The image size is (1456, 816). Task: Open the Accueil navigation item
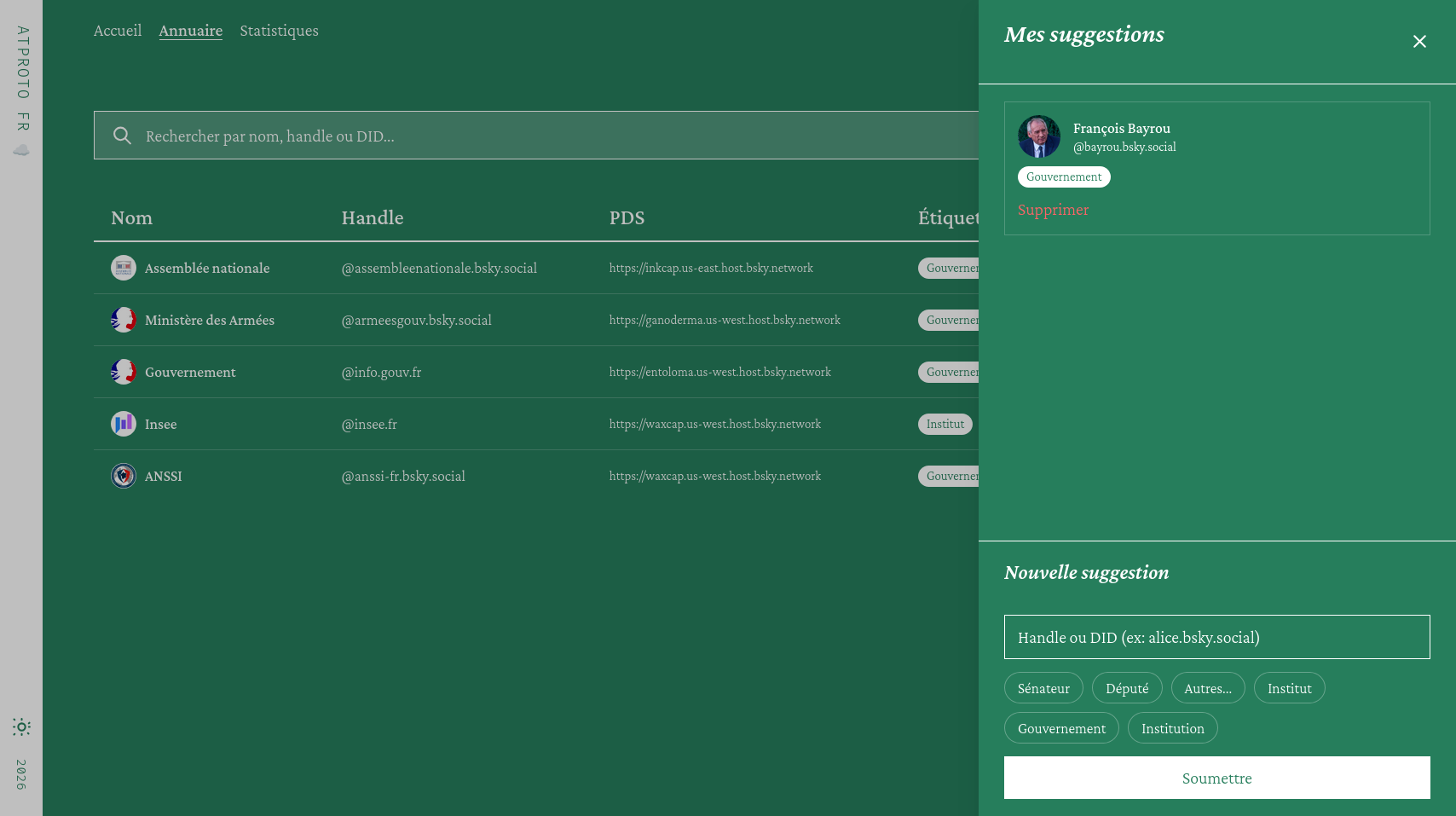point(118,30)
